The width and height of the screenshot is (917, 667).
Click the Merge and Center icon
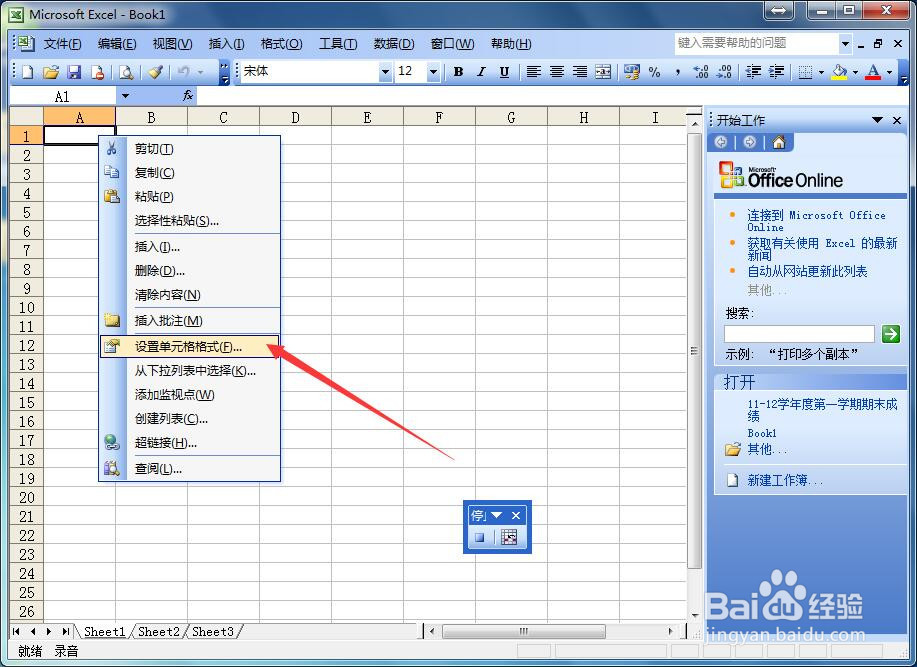pos(603,72)
